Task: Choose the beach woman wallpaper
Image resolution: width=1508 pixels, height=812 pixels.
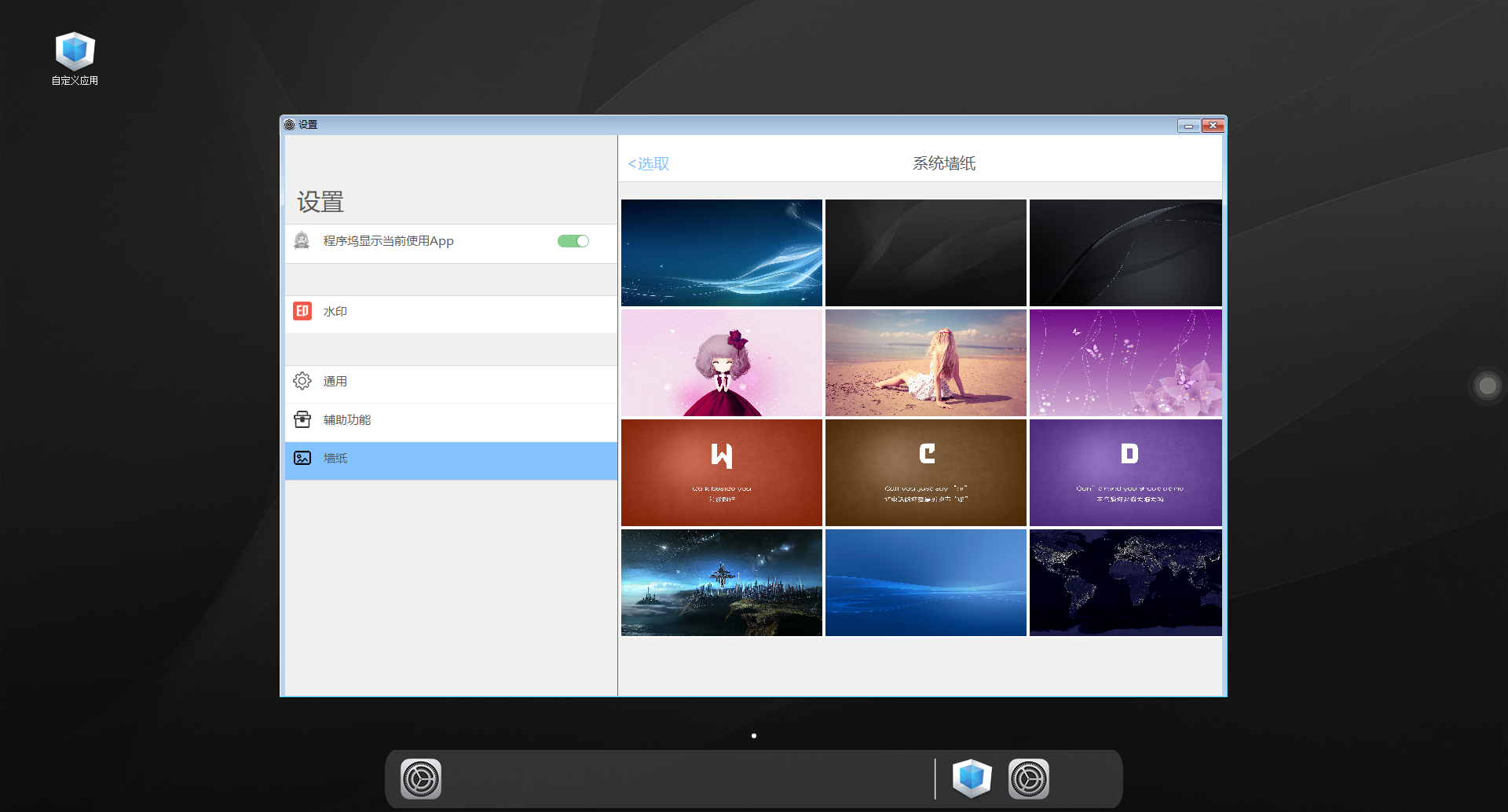Action: (926, 363)
